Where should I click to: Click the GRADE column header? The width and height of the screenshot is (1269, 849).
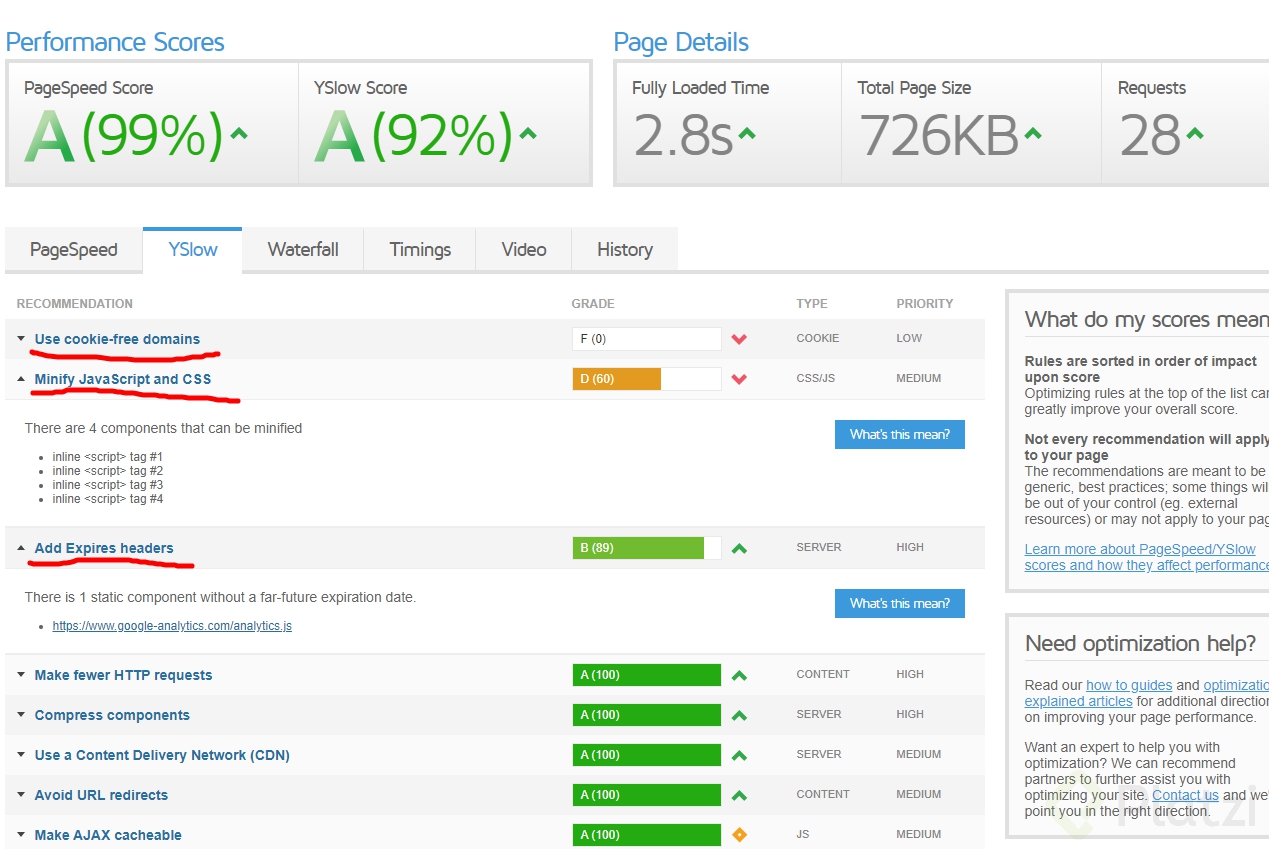[x=593, y=304]
